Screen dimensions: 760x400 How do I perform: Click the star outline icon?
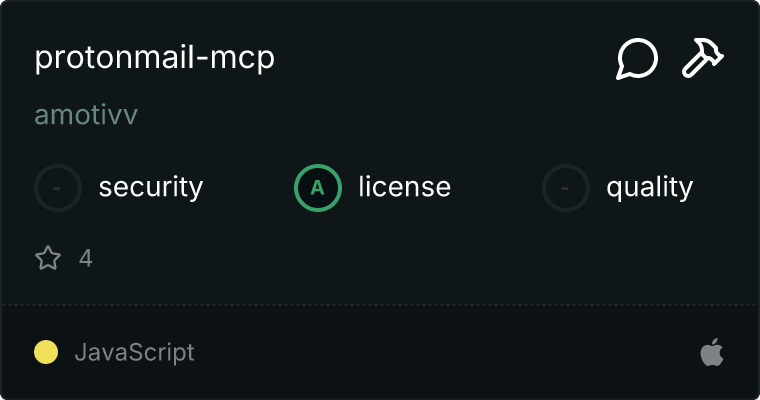point(48,257)
